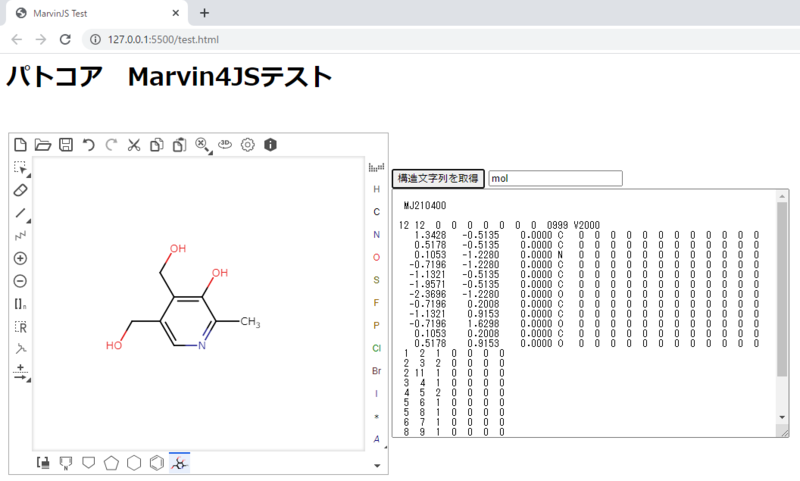The height and width of the screenshot is (481, 800).
Task: Undo the last edit in the sketcher
Action: (89, 145)
